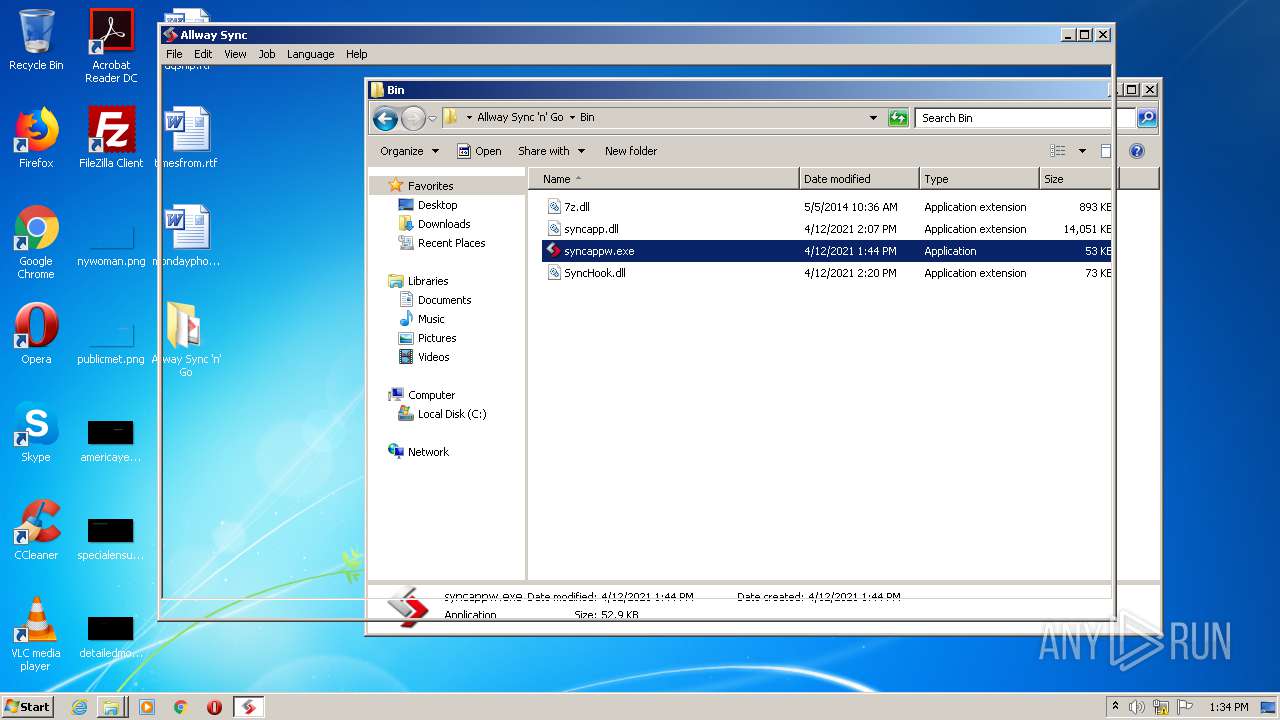Image resolution: width=1280 pixels, height=720 pixels.
Task: Click Internet Explorer icon in taskbar
Action: pyautogui.click(x=79, y=707)
